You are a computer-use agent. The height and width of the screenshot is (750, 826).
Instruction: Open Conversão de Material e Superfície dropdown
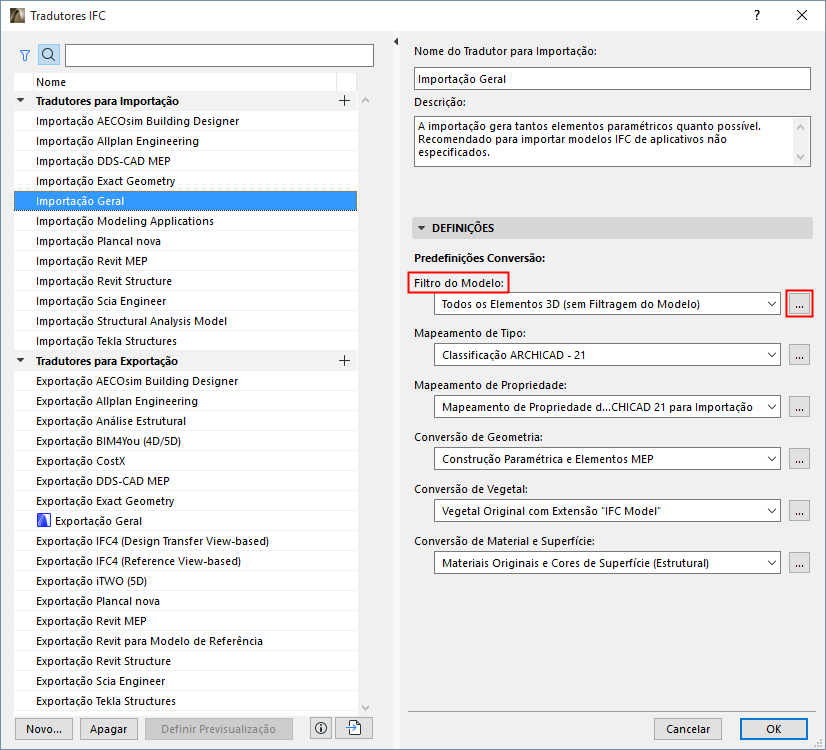click(x=607, y=563)
